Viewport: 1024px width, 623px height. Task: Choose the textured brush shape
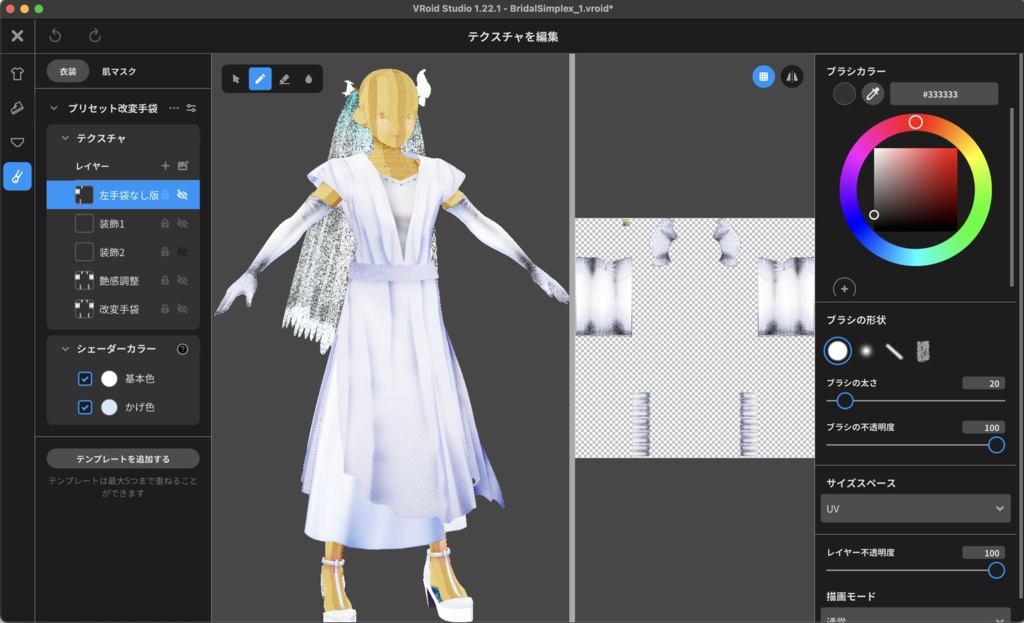923,351
